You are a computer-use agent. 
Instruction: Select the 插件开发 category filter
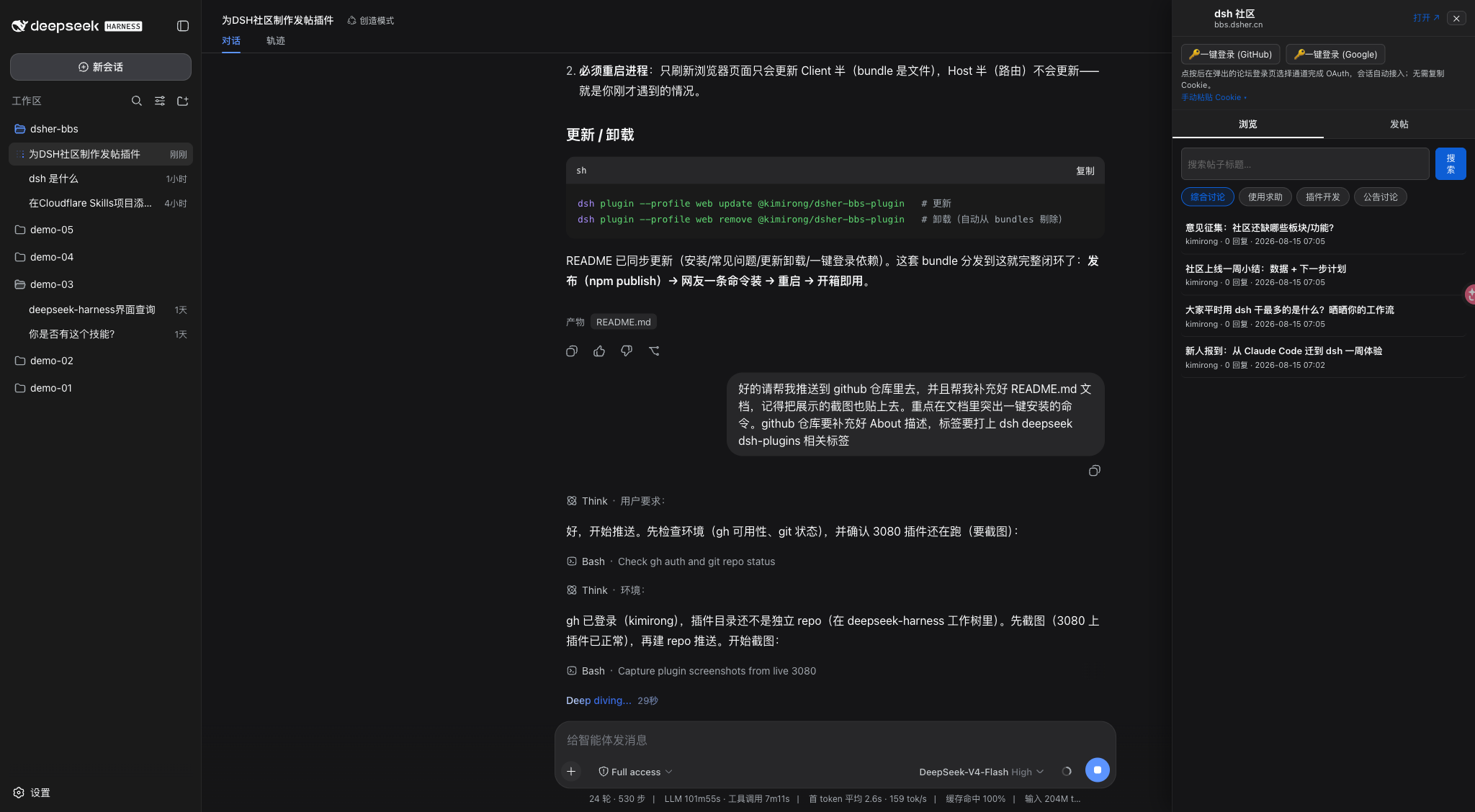pos(1323,197)
